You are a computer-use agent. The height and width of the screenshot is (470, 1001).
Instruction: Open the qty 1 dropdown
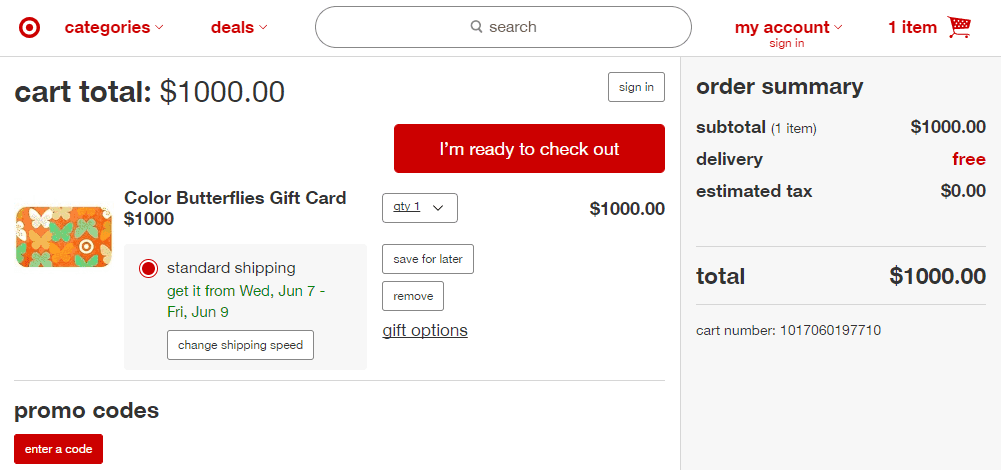click(x=419, y=207)
